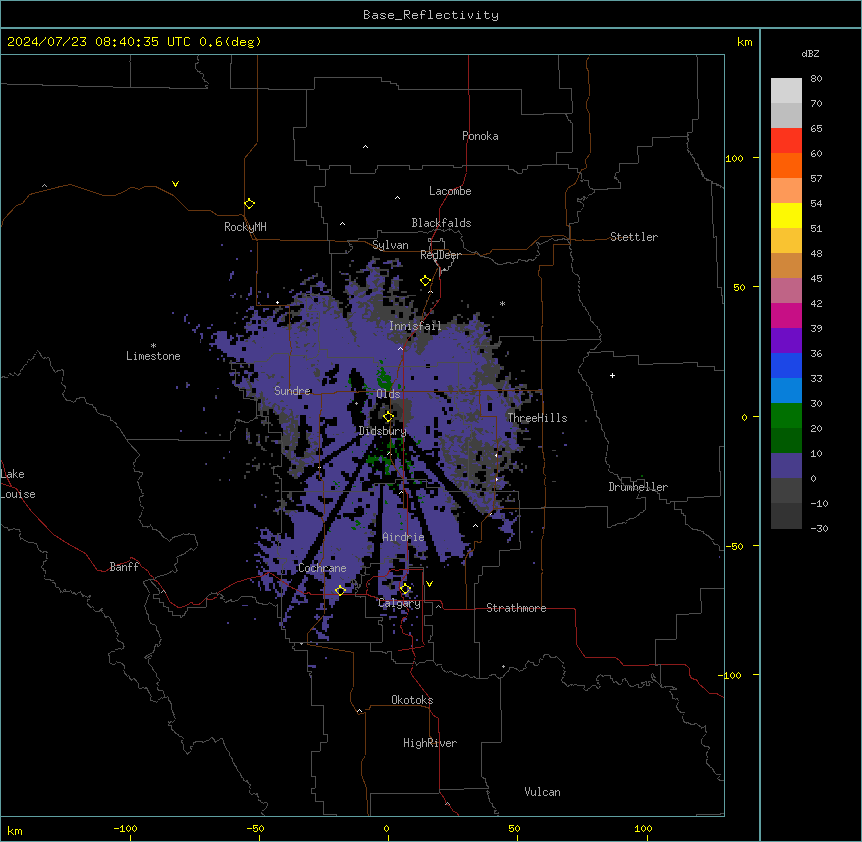Image resolution: width=862 pixels, height=842 pixels.
Task: Click the magenta 39-42 dBZ legend swatch
Action: point(786,315)
